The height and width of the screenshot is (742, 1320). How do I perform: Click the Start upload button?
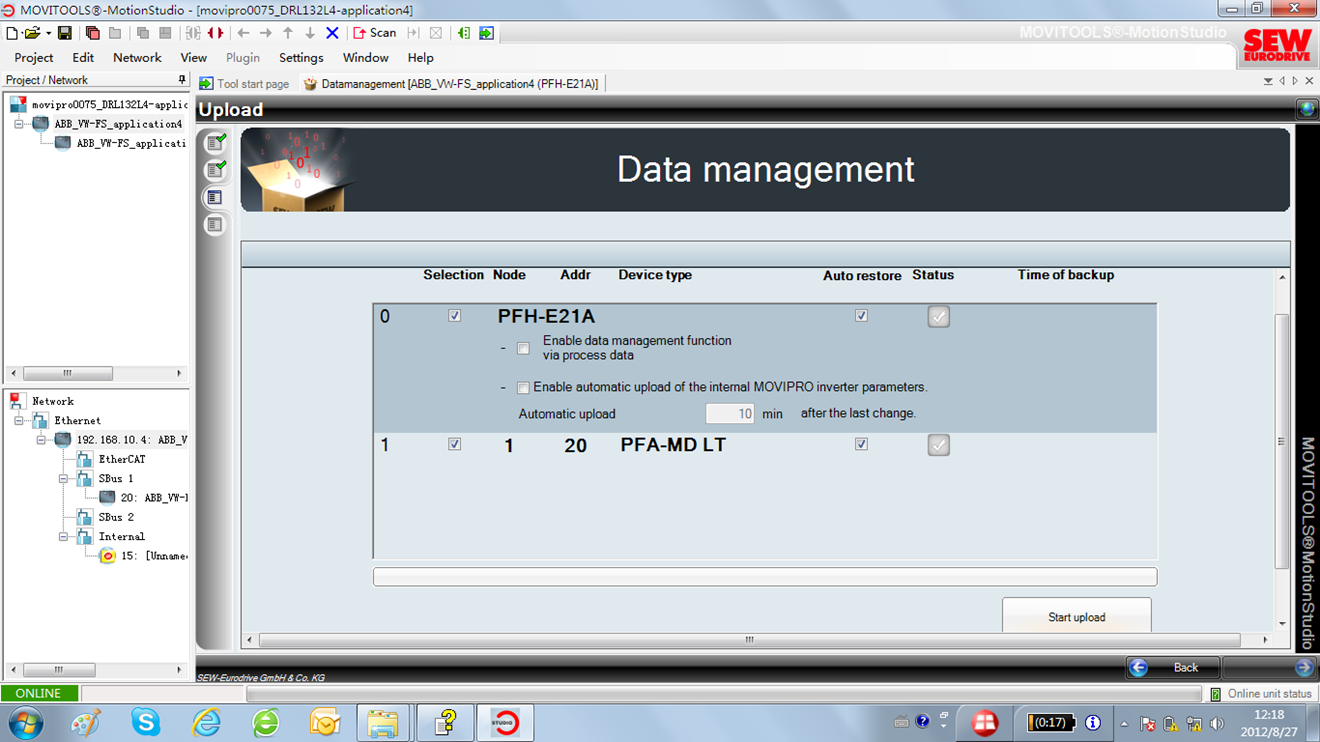(x=1076, y=616)
